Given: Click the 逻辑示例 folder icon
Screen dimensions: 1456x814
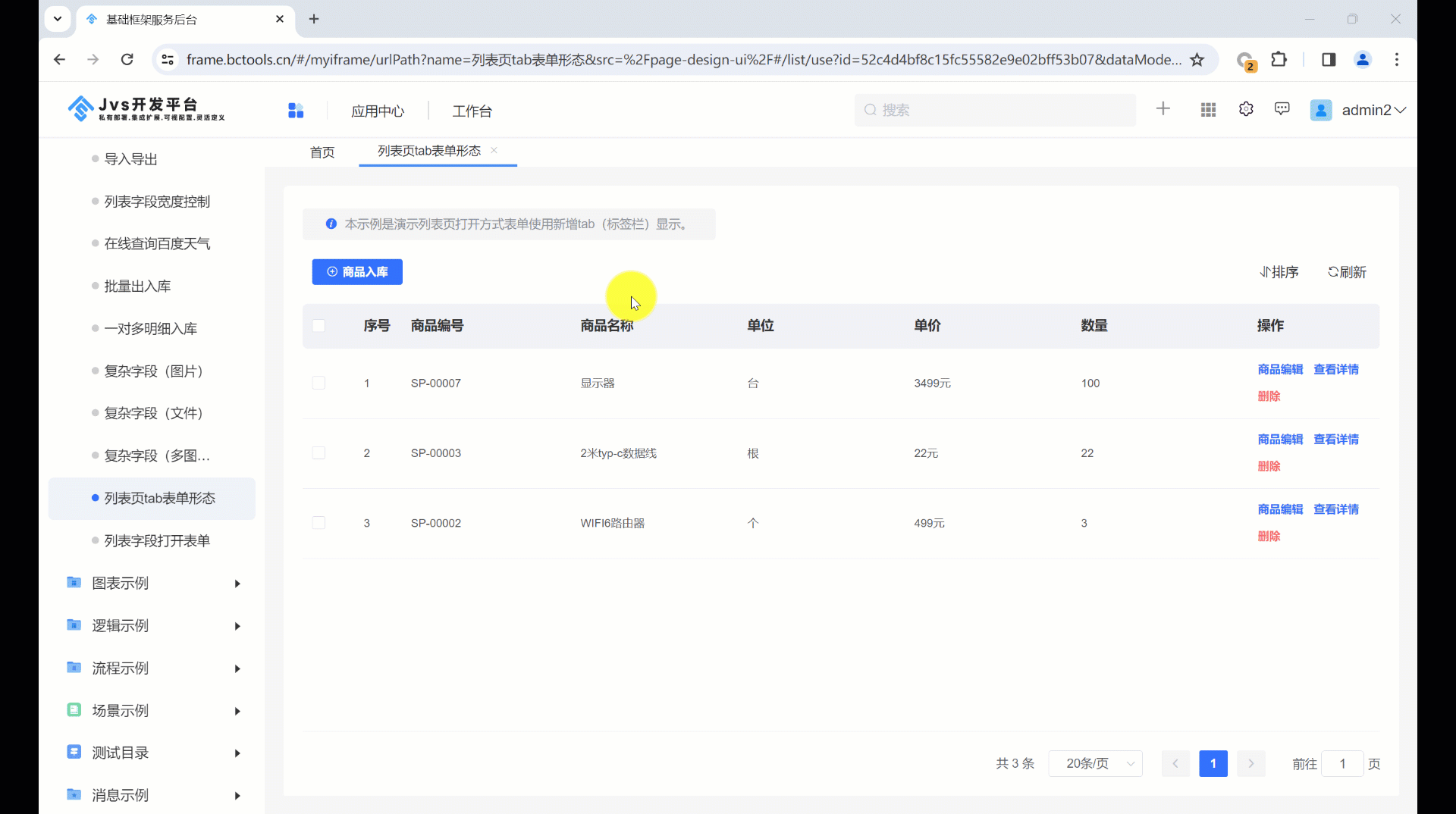Looking at the screenshot, I should pyautogui.click(x=74, y=625).
